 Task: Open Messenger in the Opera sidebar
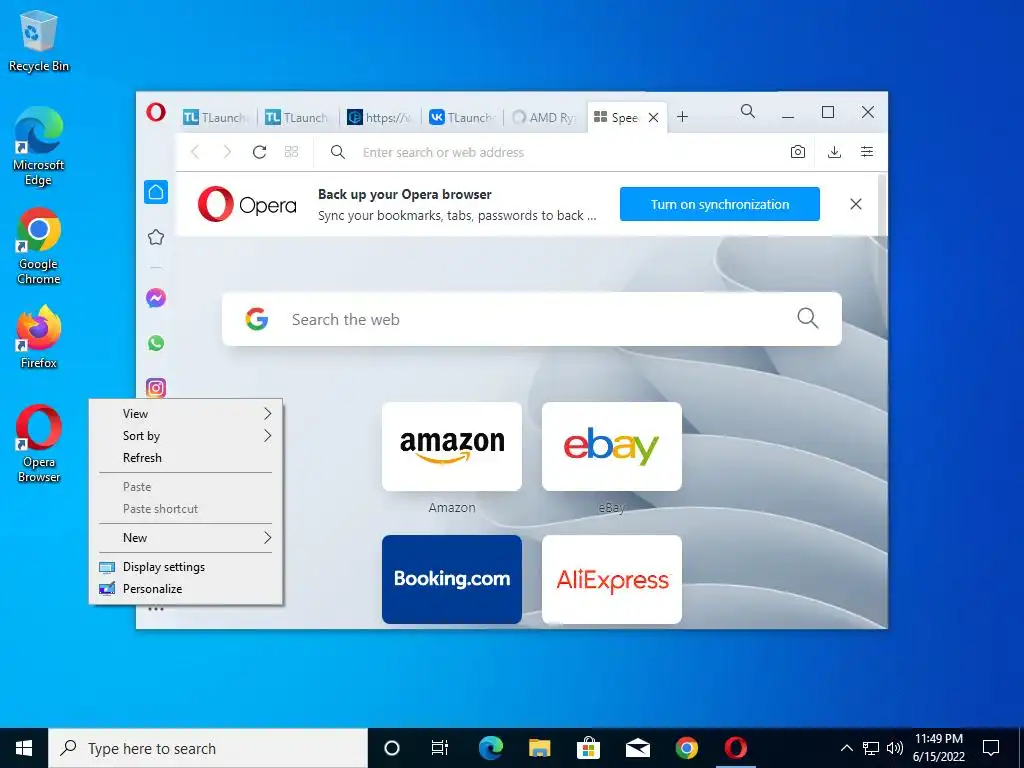(155, 298)
